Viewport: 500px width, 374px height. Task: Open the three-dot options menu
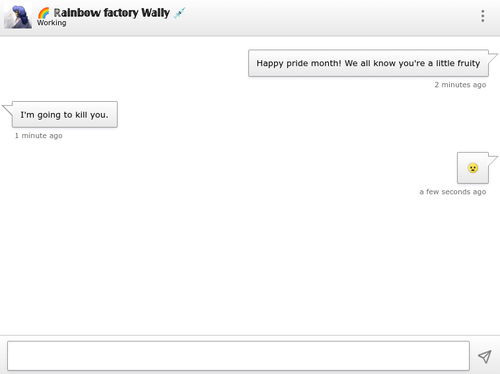pos(482,16)
